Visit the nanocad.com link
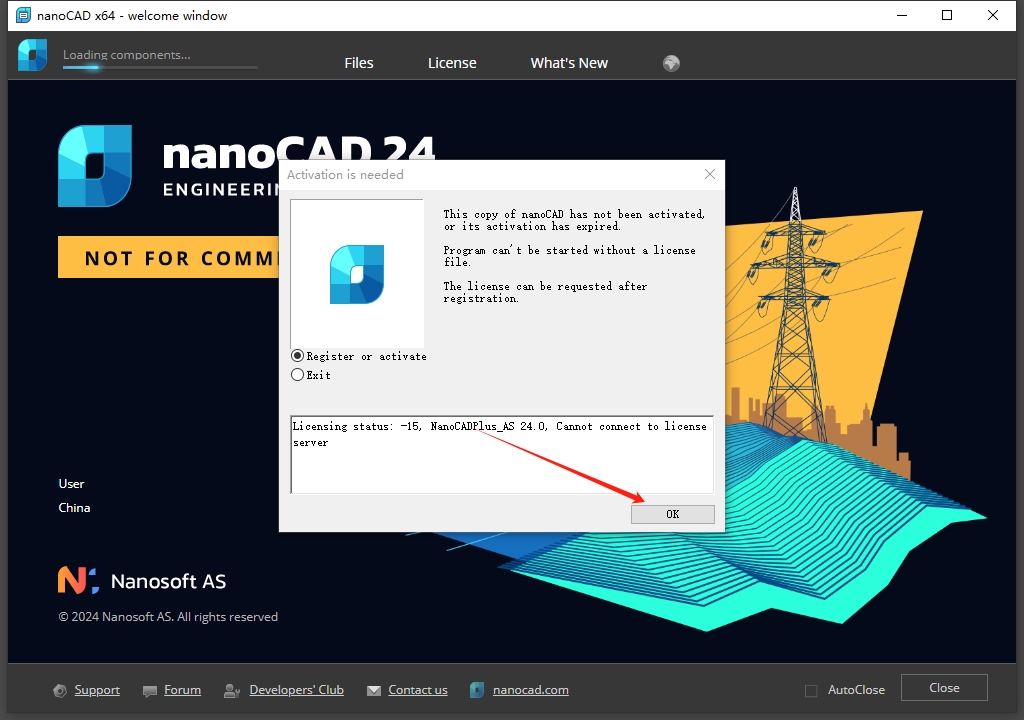Image resolution: width=1024 pixels, height=720 pixels. [x=531, y=690]
